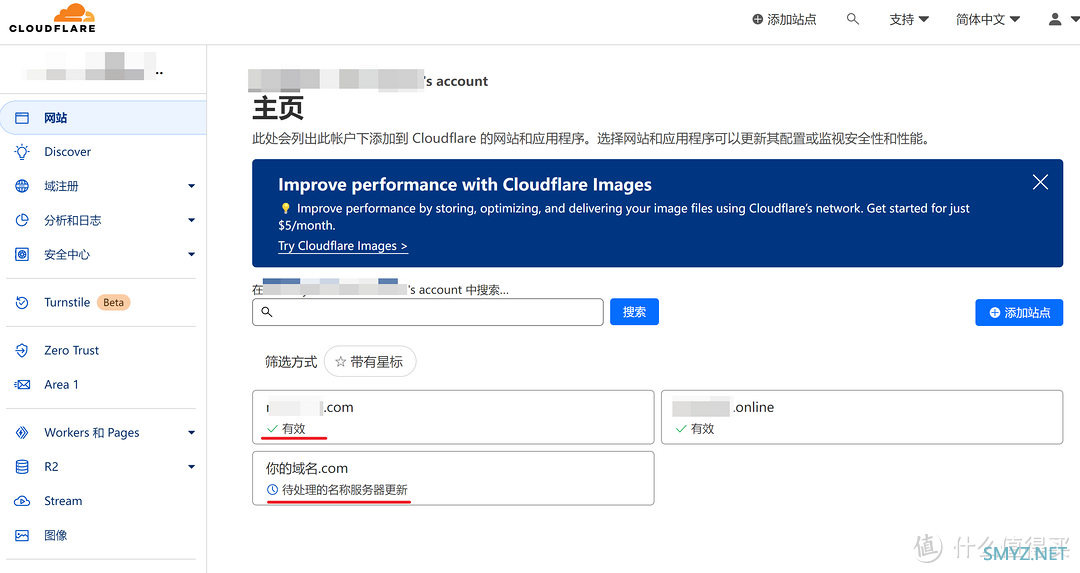Viewport: 1080px width, 573px height.
Task: Open the 简体中文 language dropdown
Action: (x=988, y=19)
